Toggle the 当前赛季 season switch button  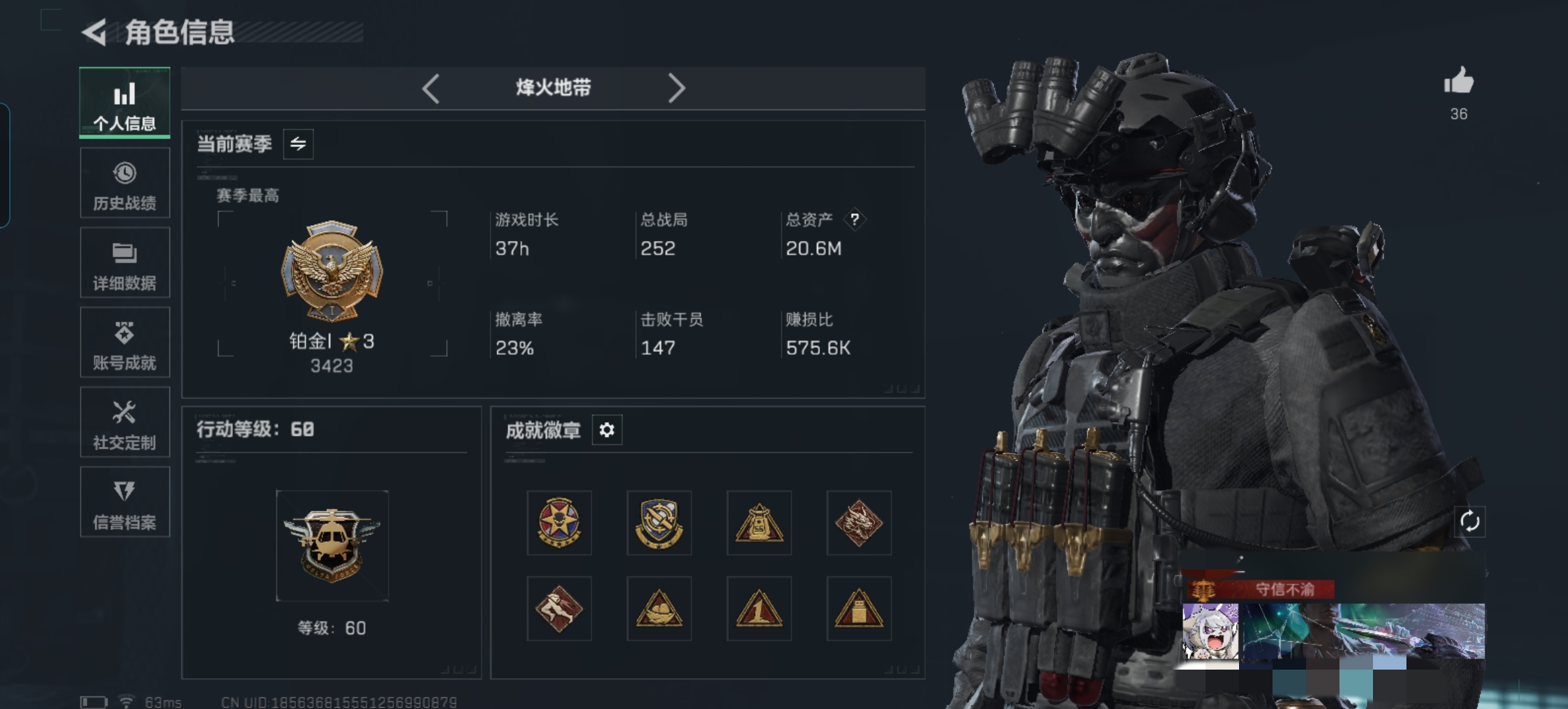(x=298, y=144)
